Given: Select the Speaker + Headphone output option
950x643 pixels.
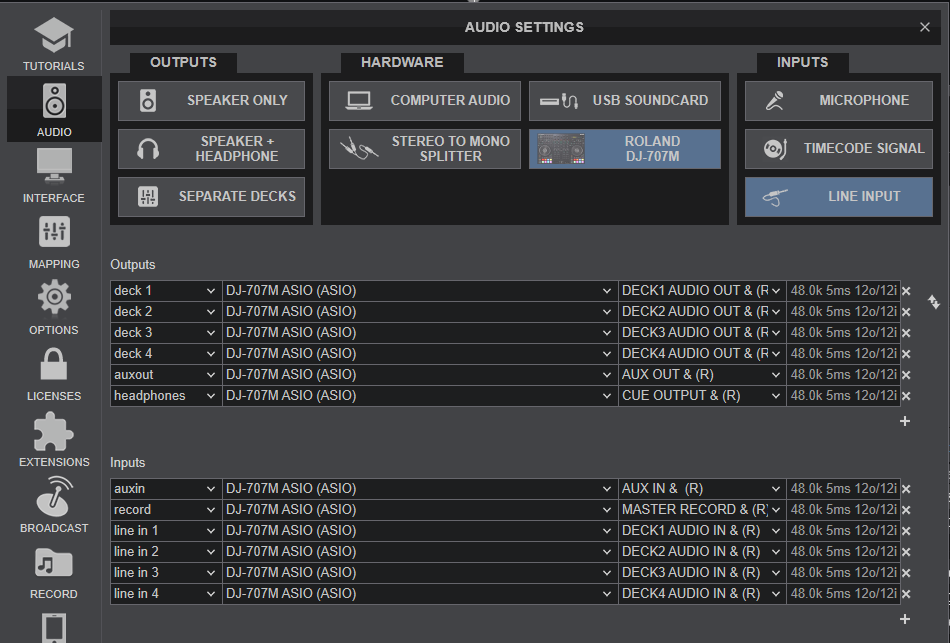Looking at the screenshot, I should pos(211,148).
